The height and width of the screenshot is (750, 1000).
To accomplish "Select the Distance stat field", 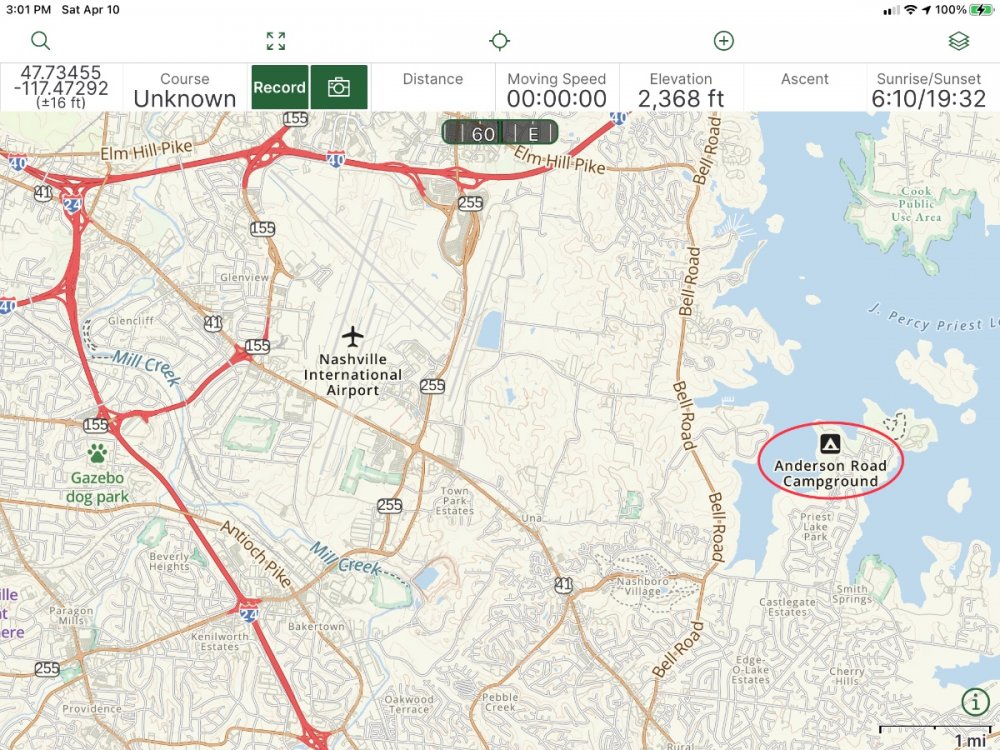I will pyautogui.click(x=433, y=87).
